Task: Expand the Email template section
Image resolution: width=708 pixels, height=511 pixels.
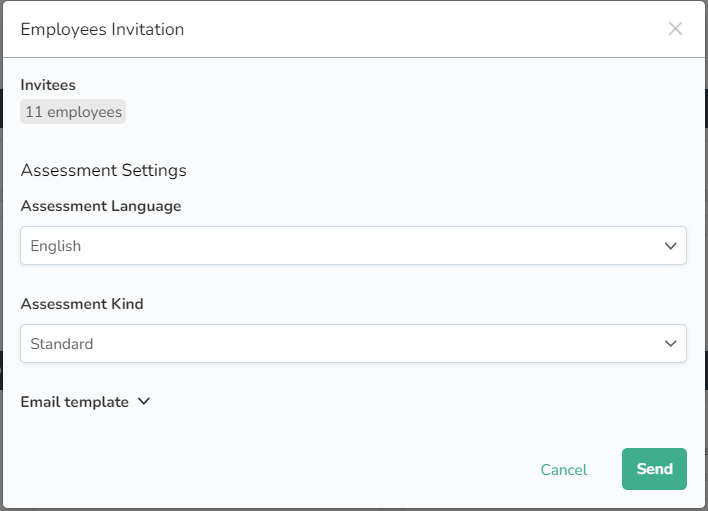Action: tap(85, 402)
